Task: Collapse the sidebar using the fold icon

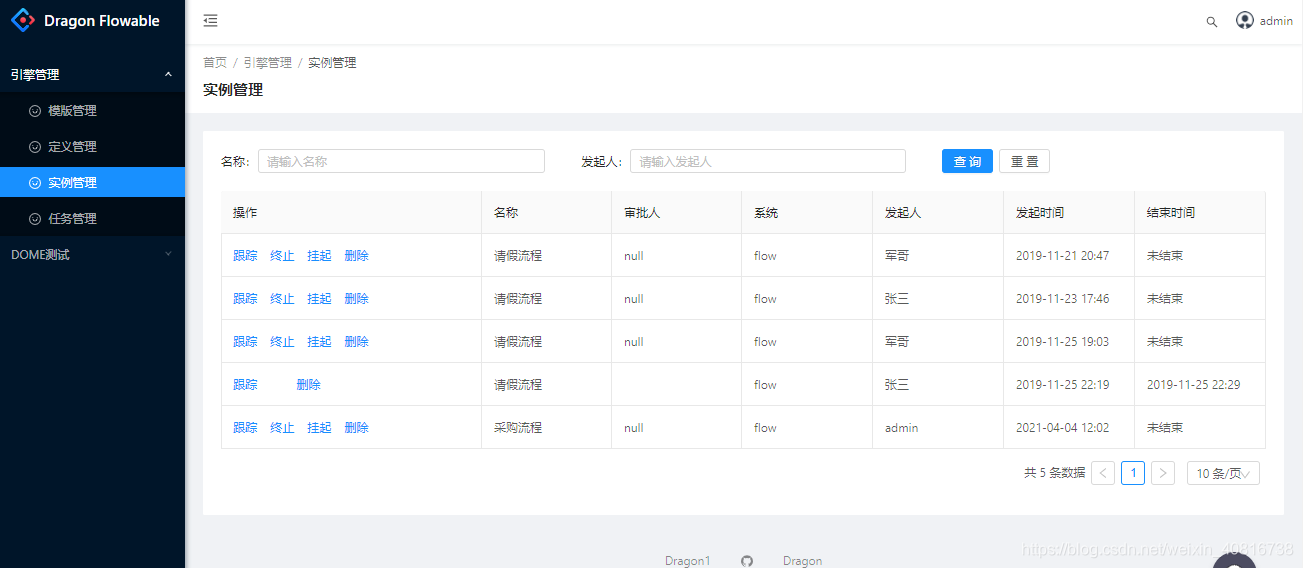Action: pyautogui.click(x=210, y=21)
